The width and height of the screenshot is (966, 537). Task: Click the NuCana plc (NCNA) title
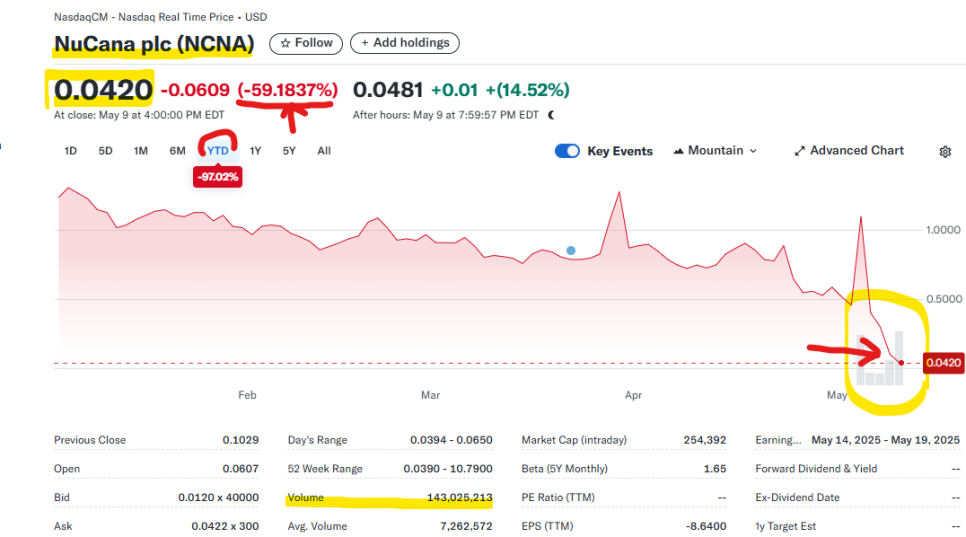coord(153,44)
